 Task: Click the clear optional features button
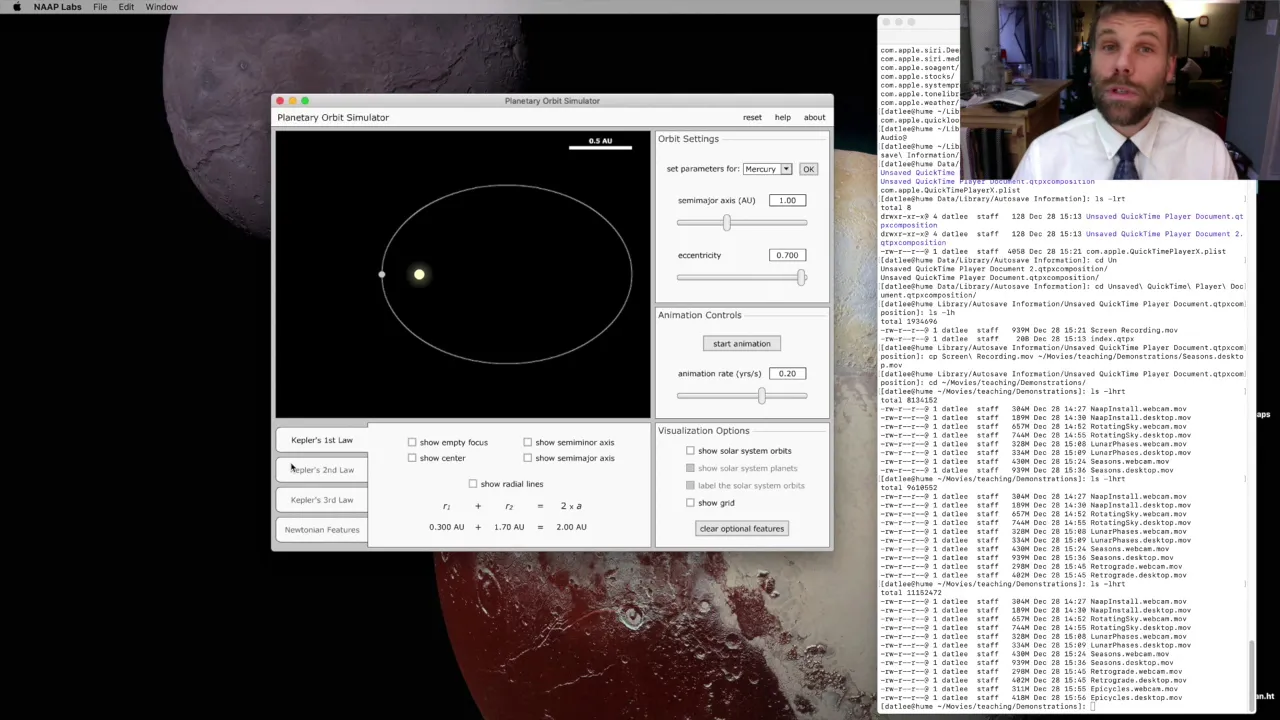[x=742, y=529]
